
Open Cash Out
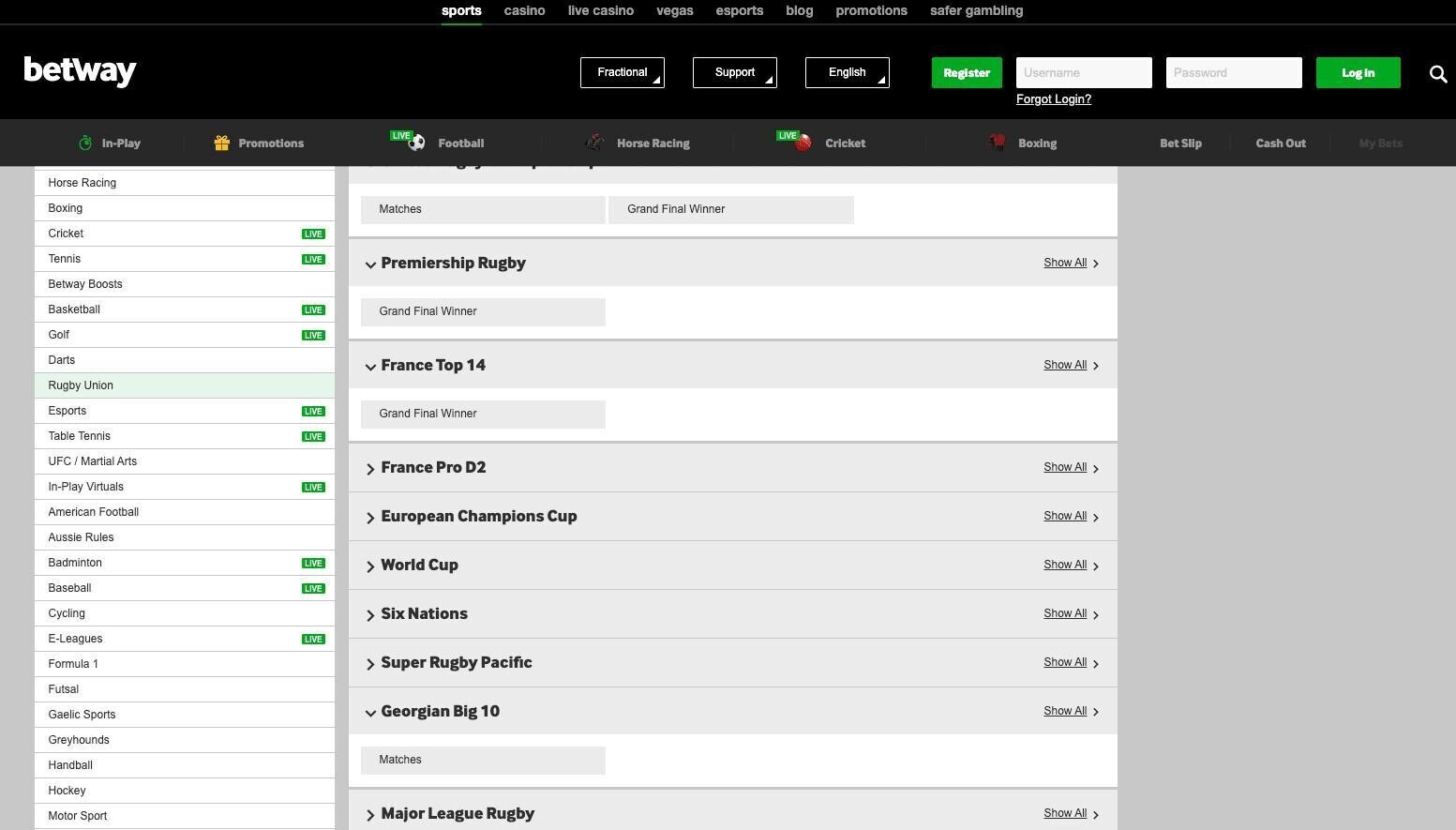point(1281,143)
